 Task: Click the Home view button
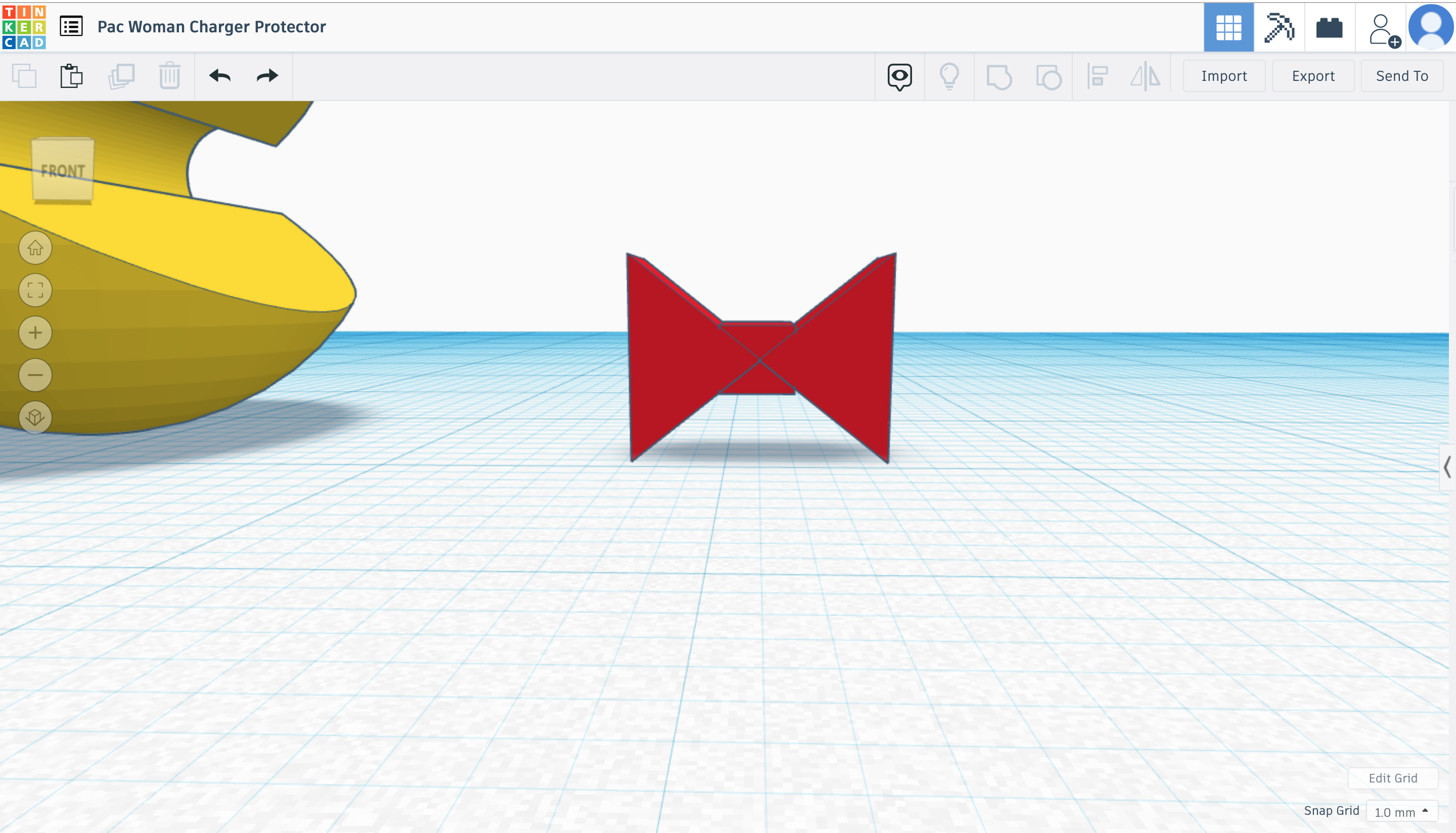(35, 248)
